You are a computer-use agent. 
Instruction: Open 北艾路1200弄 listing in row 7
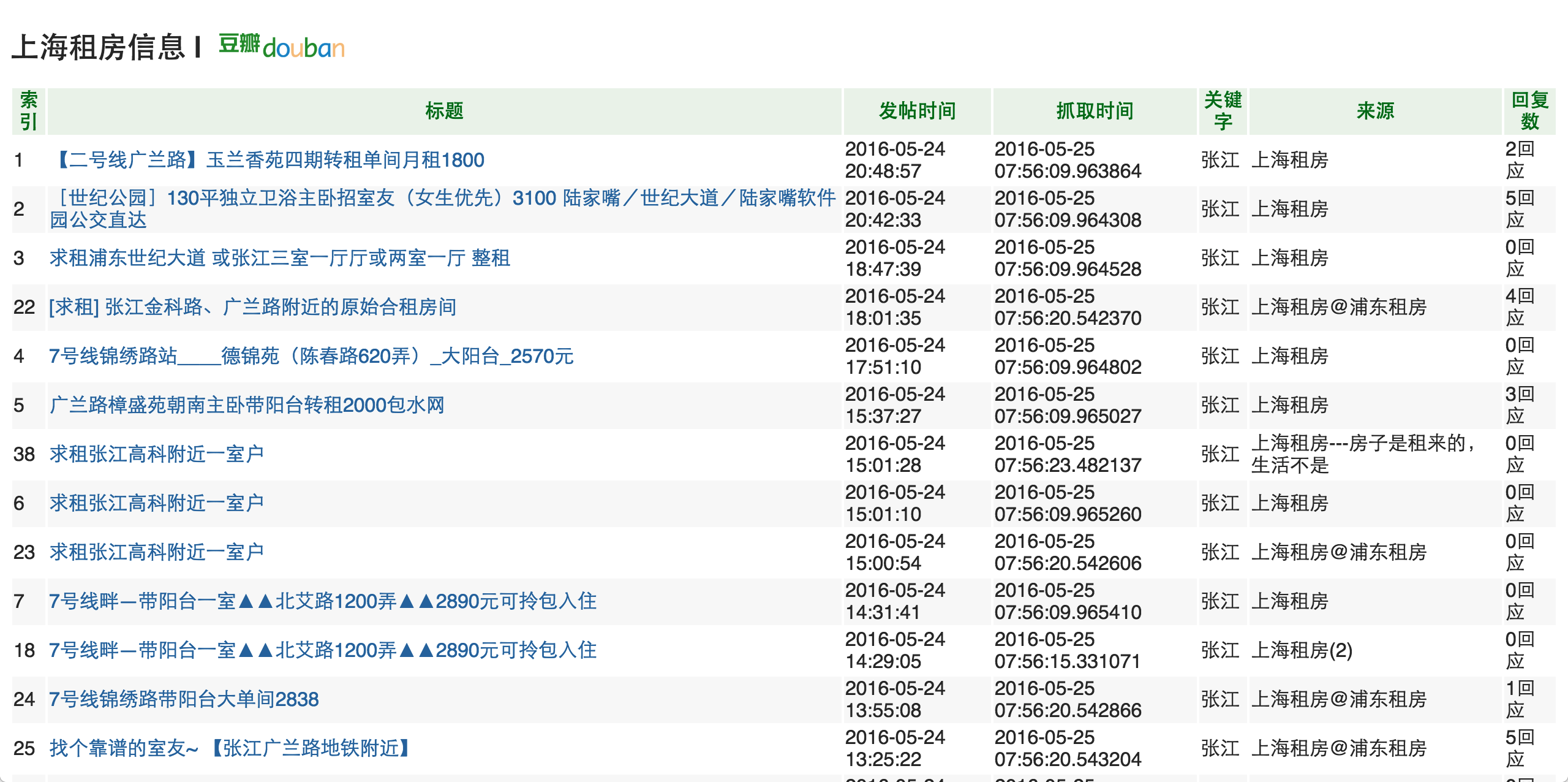click(x=322, y=601)
